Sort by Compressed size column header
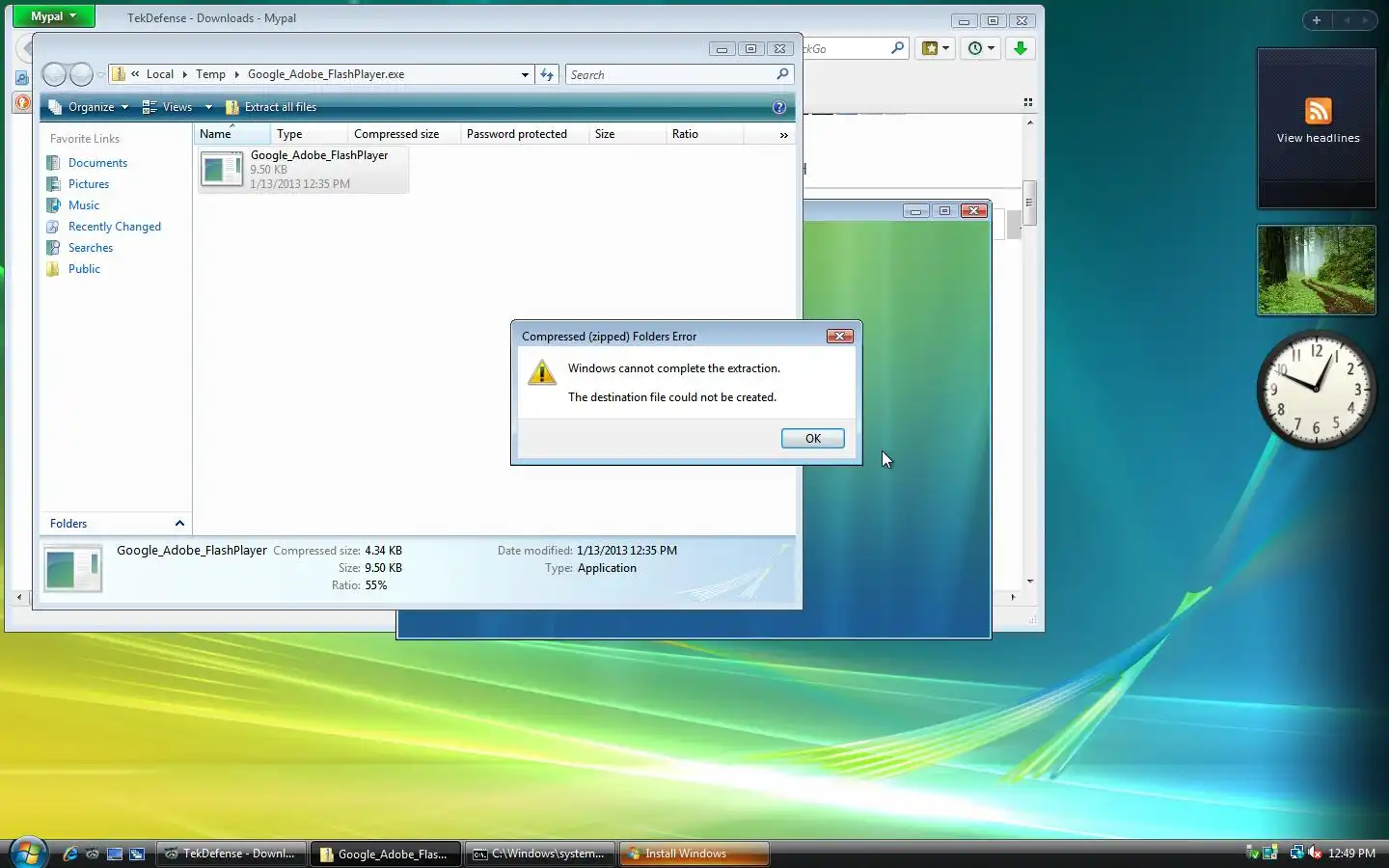This screenshot has width=1389, height=868. tap(403, 134)
